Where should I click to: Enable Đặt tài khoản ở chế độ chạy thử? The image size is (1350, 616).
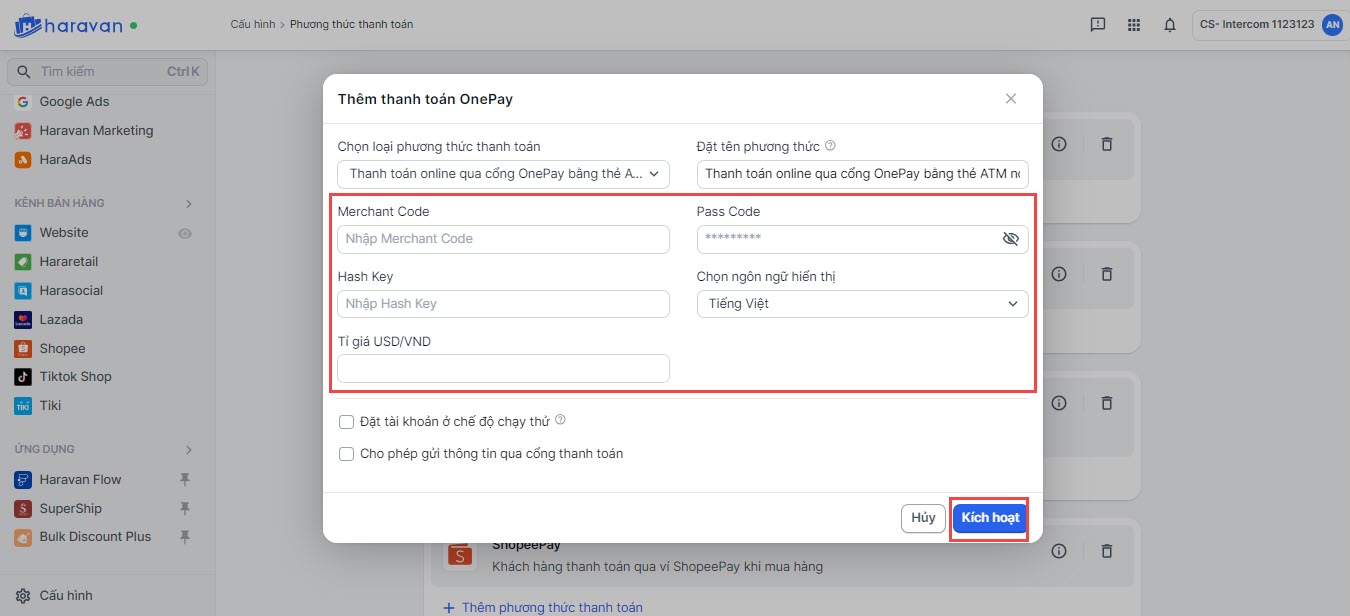click(347, 422)
